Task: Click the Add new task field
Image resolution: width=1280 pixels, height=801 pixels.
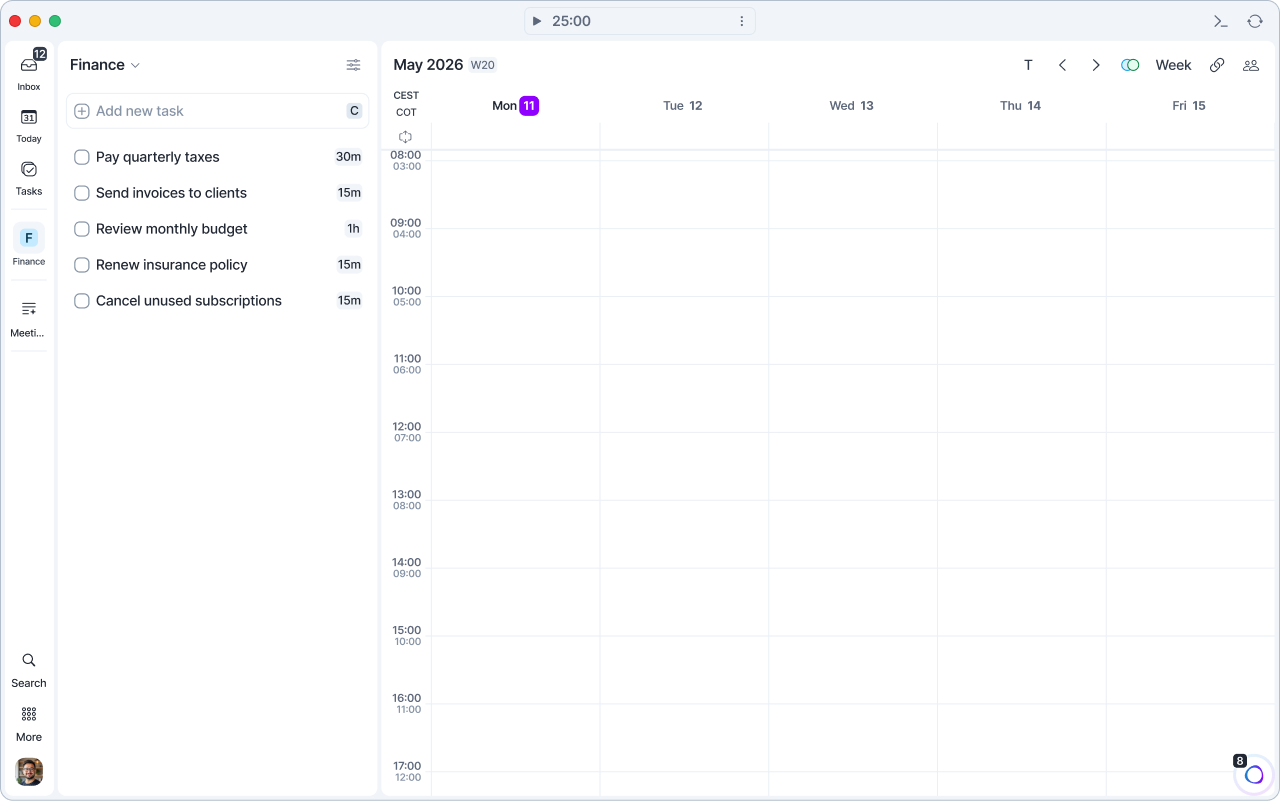Action: [218, 111]
